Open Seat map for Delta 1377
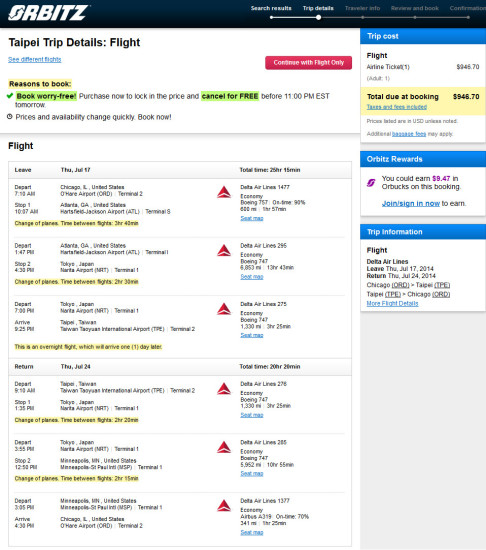This screenshot has height=550, width=486. click(x=252, y=532)
